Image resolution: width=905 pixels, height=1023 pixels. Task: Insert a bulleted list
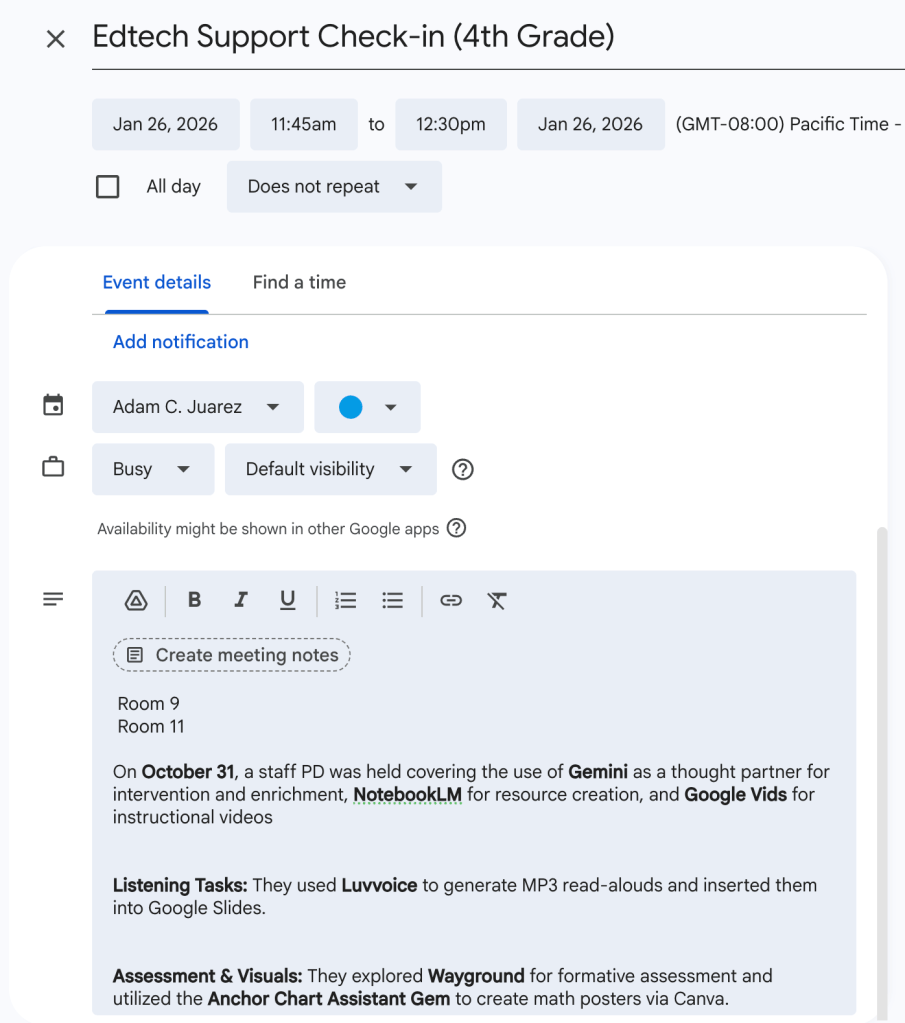(x=393, y=600)
